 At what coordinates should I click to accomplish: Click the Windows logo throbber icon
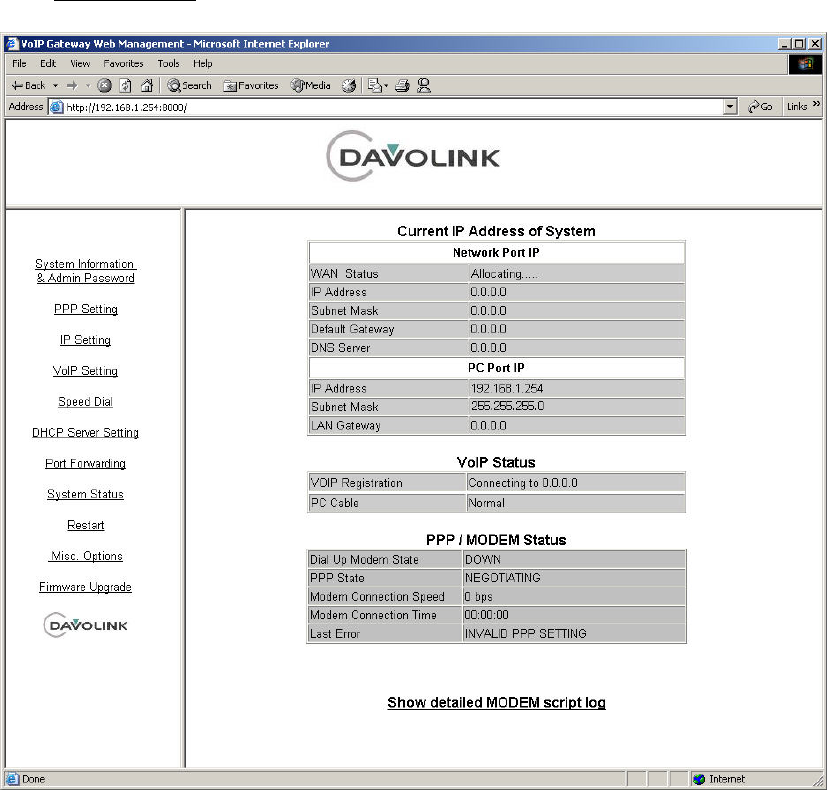tap(805, 64)
